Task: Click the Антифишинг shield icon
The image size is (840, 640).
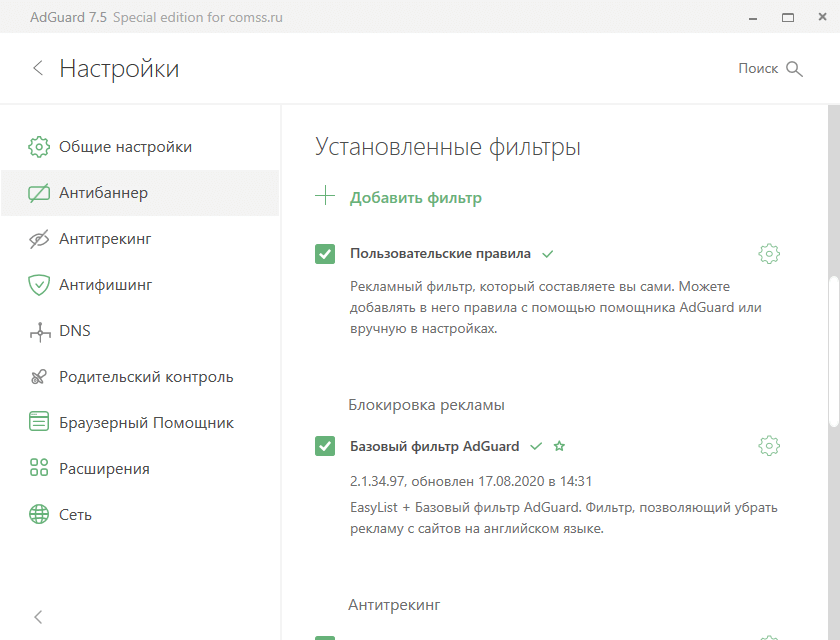Action: click(39, 285)
